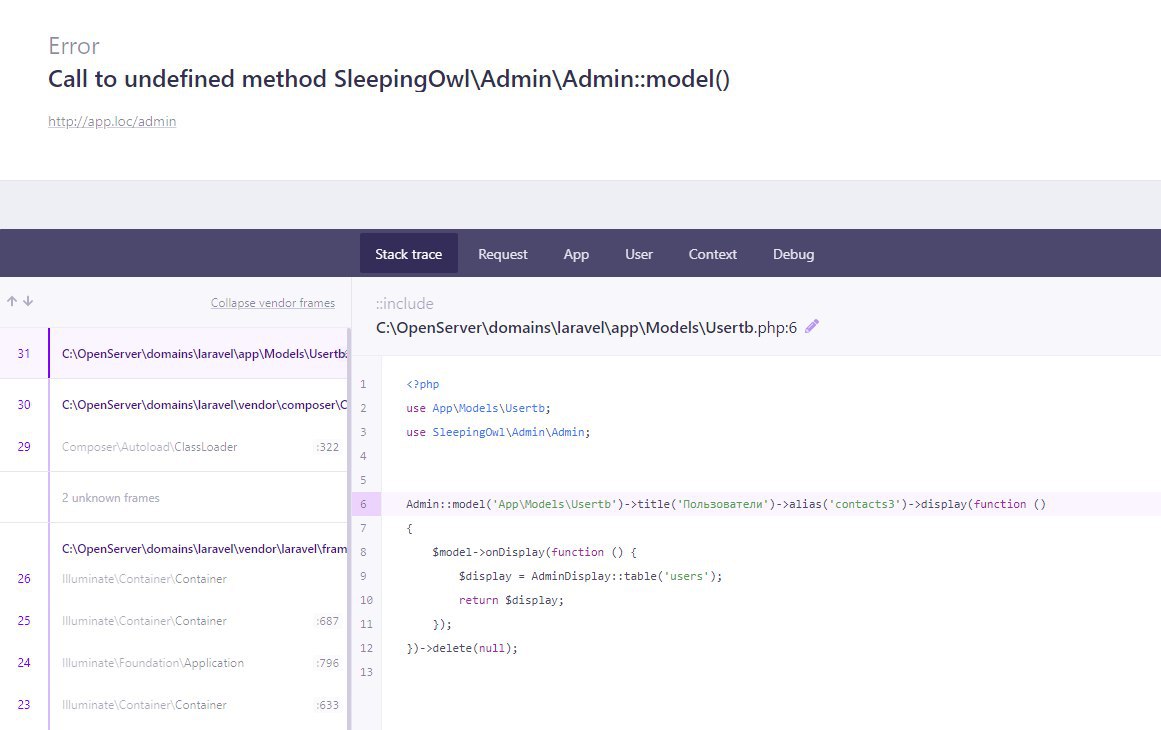The image size is (1161, 730).
Task: Open the Debug tab
Action: 794,254
